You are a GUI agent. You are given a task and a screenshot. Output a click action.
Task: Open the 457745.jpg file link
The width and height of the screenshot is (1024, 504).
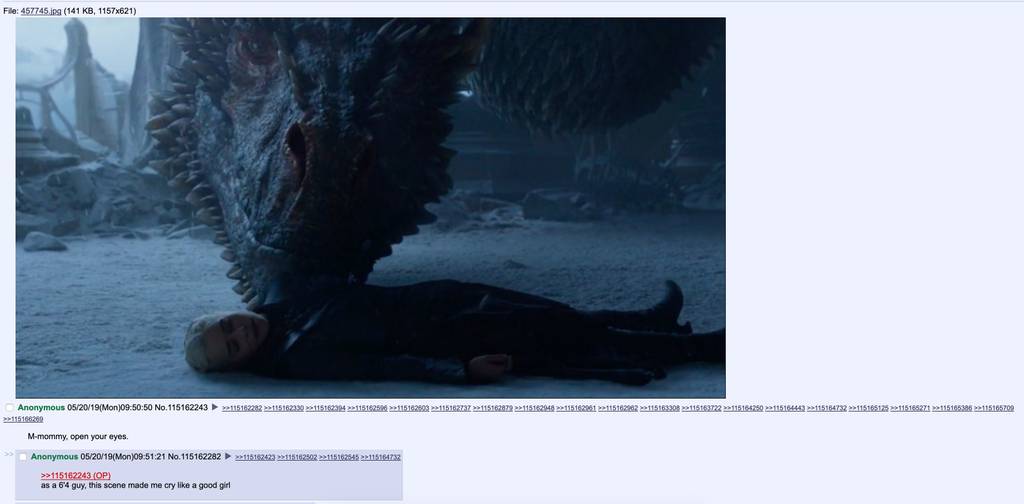pos(41,11)
